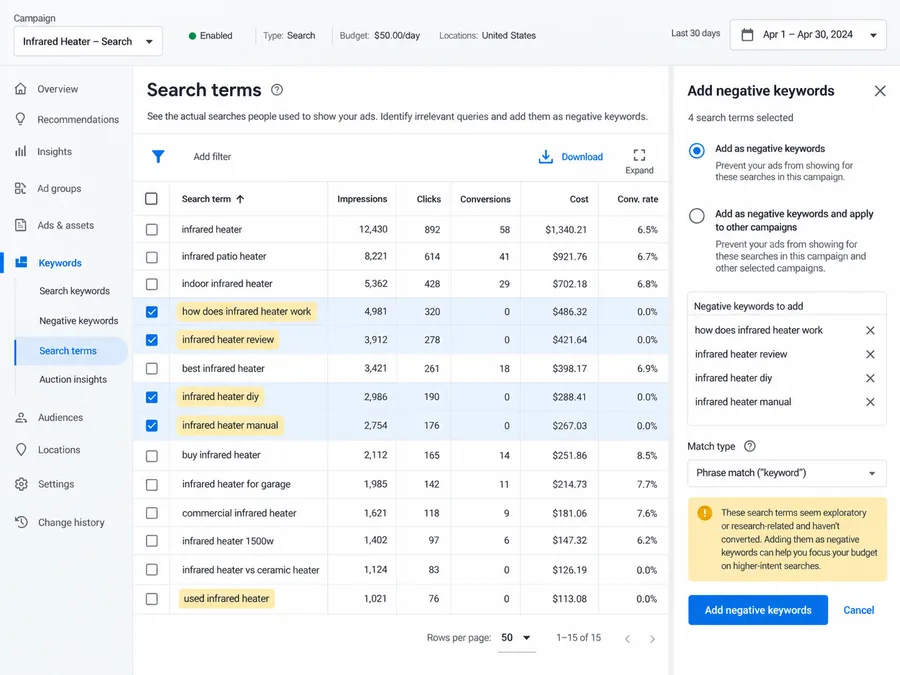The width and height of the screenshot is (900, 675).
Task: Click the help icon beside Search terms
Action: (x=277, y=90)
